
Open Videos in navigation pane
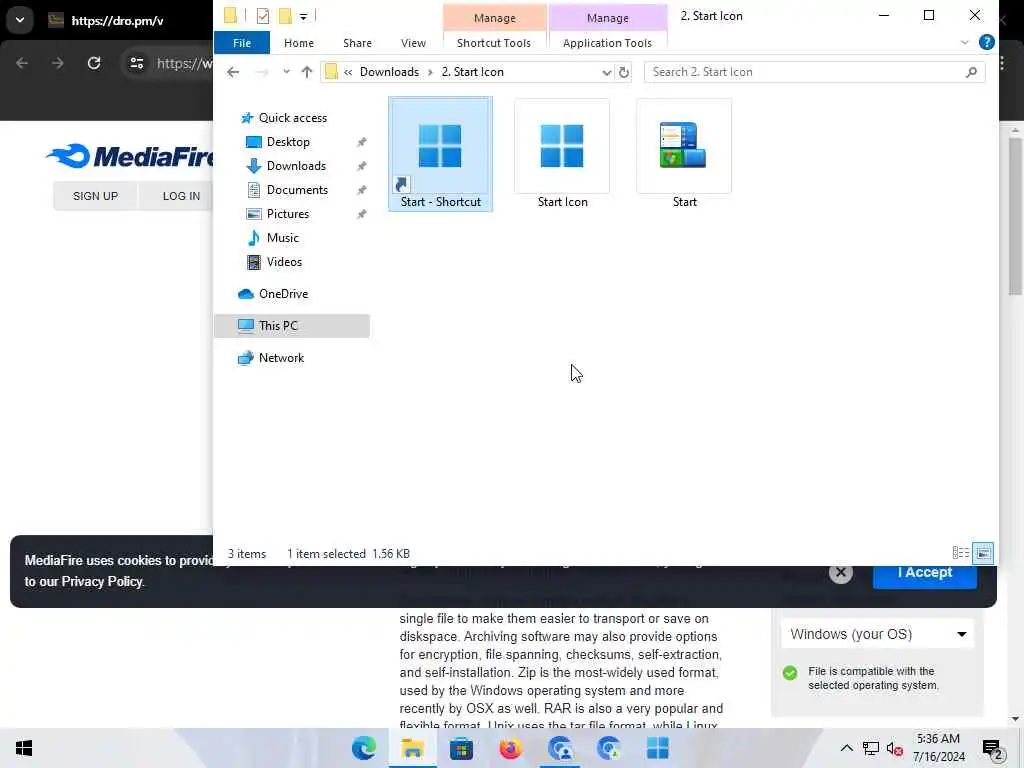coord(284,262)
